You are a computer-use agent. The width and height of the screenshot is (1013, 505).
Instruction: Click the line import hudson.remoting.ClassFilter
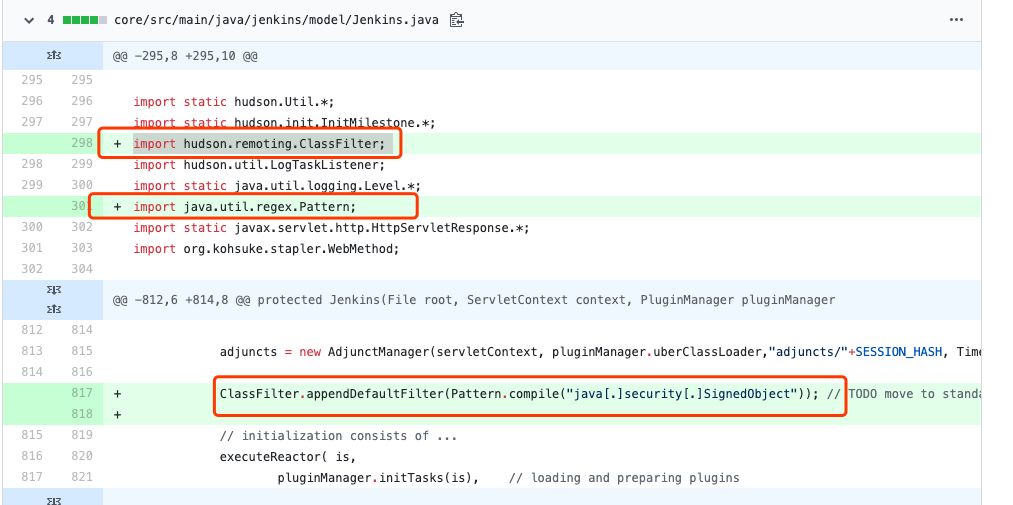pyautogui.click(x=259, y=143)
